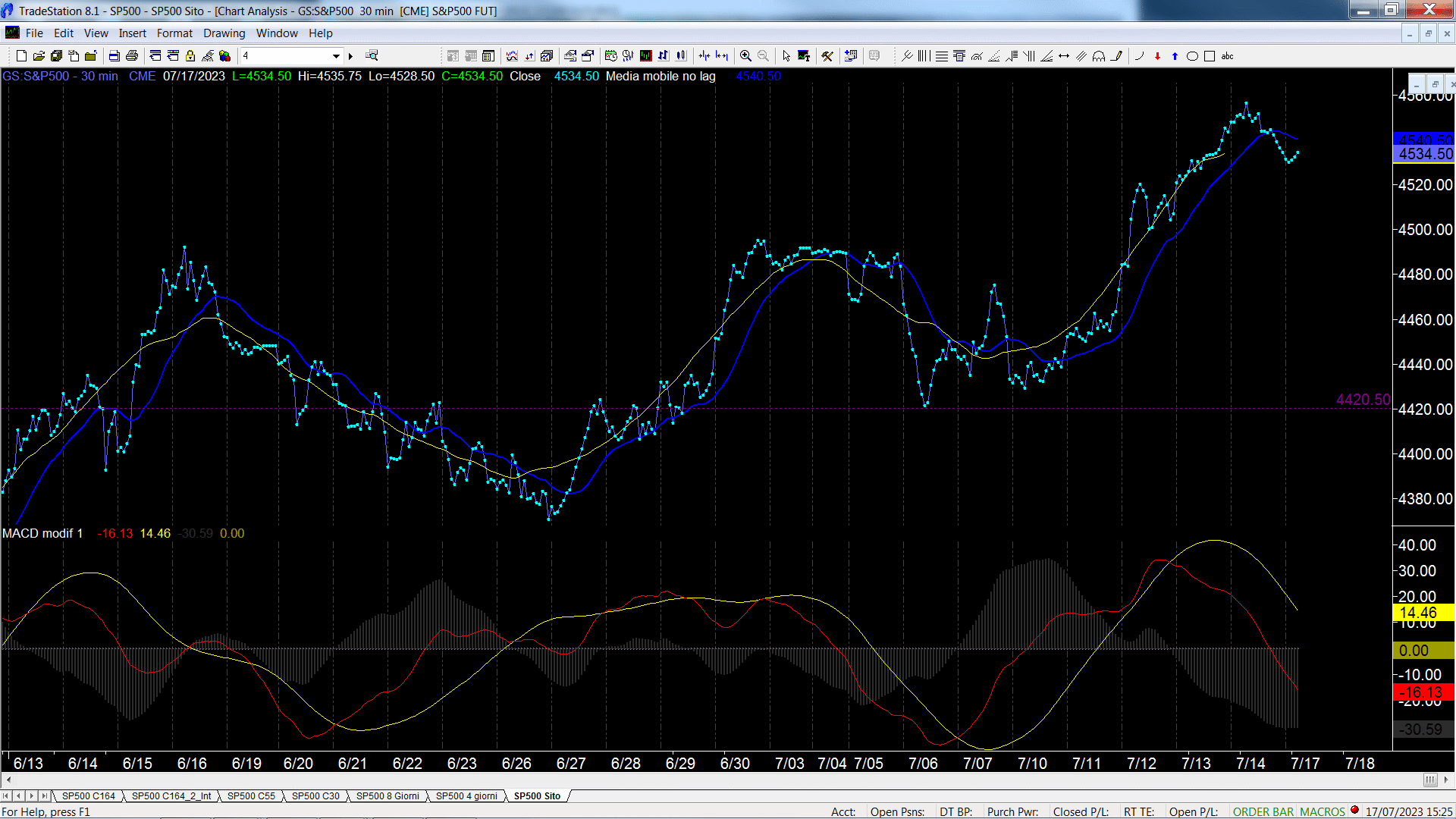Open the Window menu
Screen dimensions: 1456x819
click(277, 33)
